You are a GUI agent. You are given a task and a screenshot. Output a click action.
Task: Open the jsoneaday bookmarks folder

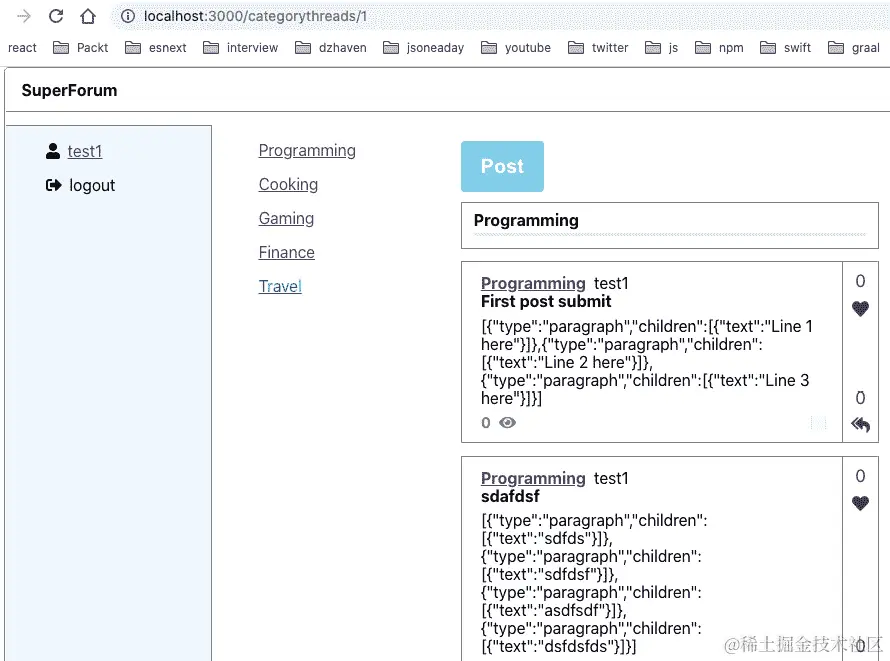[x=423, y=48]
